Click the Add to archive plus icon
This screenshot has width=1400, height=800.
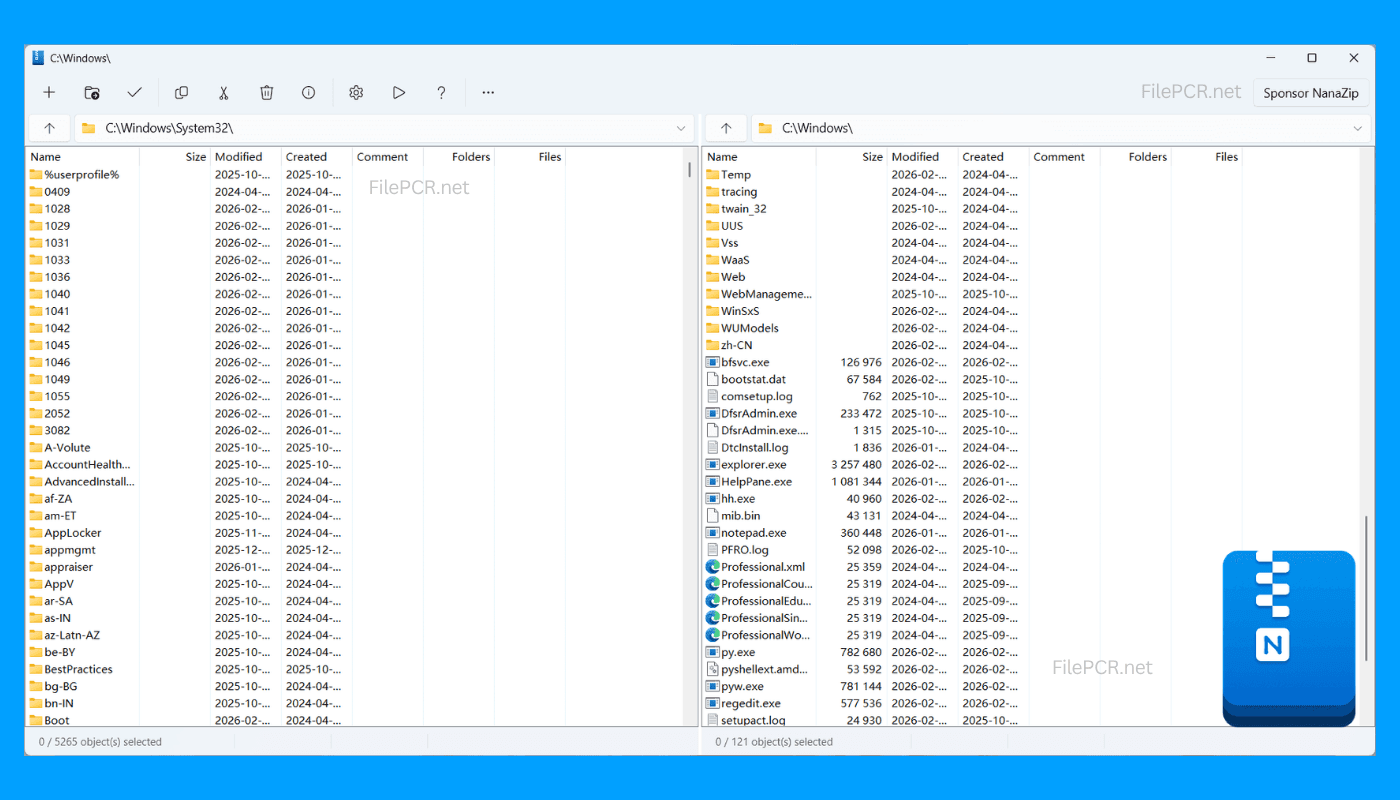(49, 92)
